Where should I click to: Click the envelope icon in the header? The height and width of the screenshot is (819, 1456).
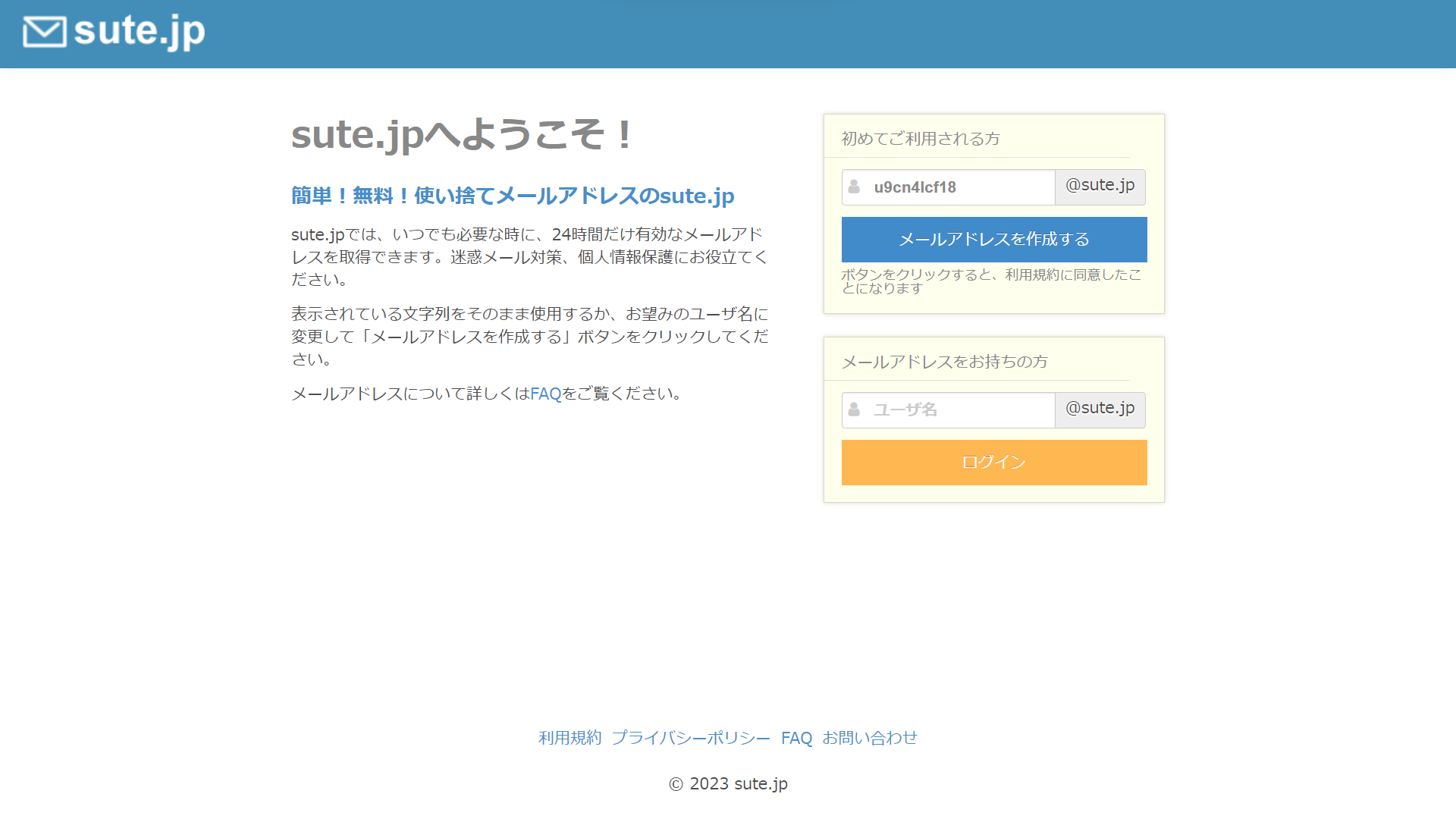point(43,33)
